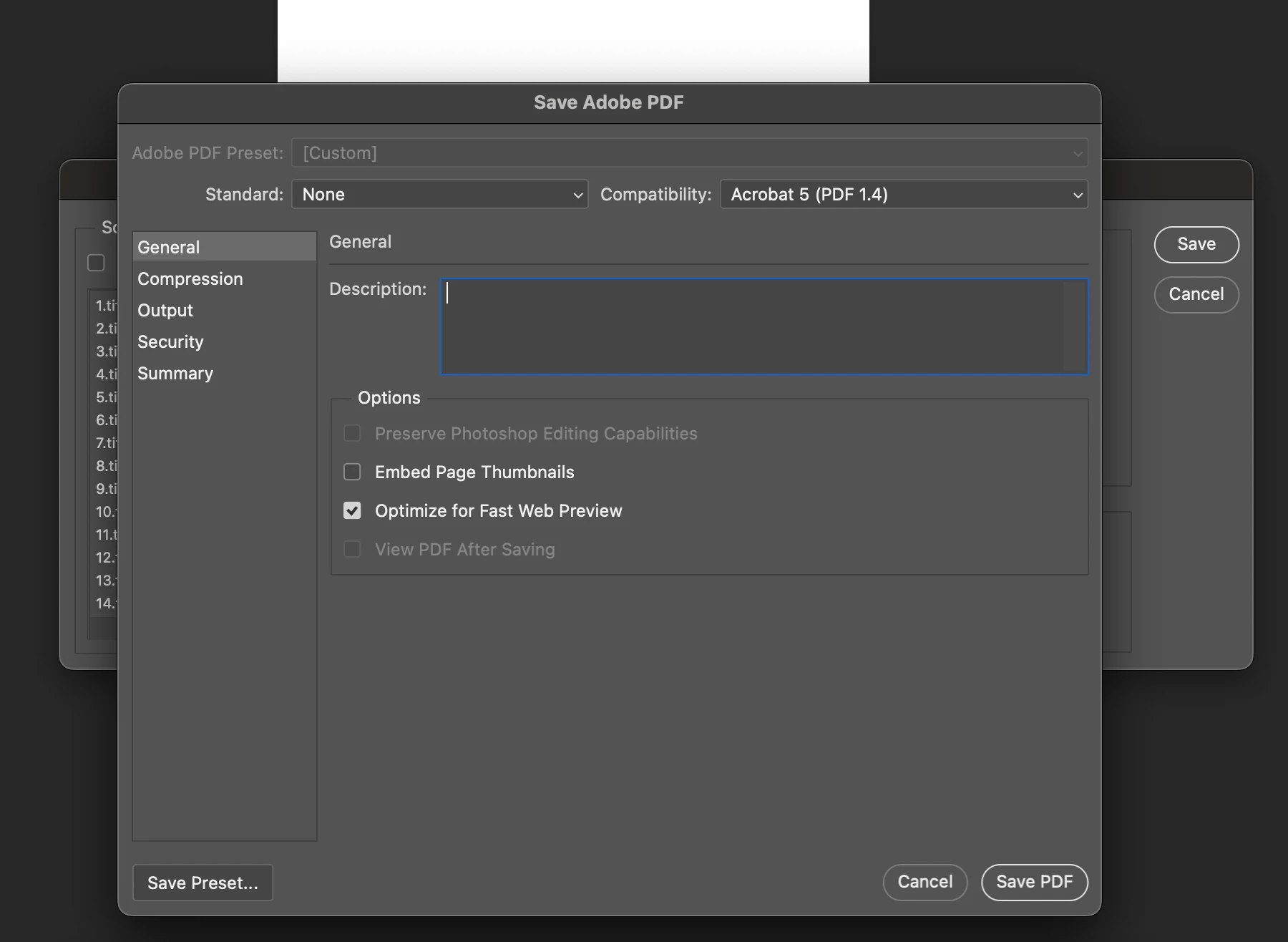Viewport: 1288px width, 942px height.
Task: Open the Standard dropdown set to None
Action: click(439, 194)
